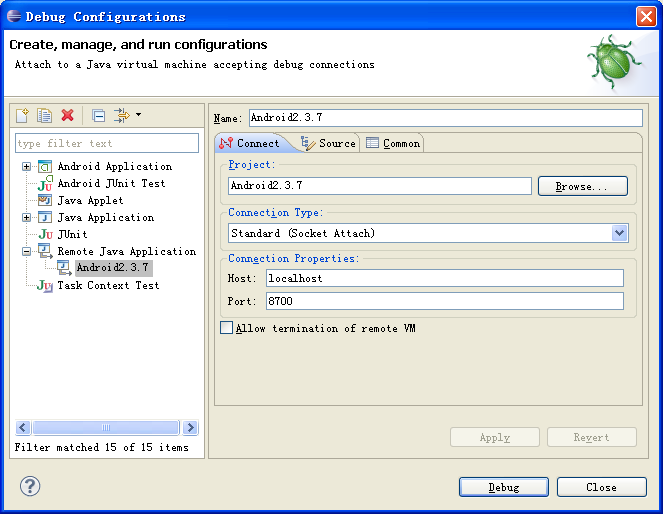Open the Connection Type dropdown
The width and height of the screenshot is (663, 514).
[x=619, y=233]
